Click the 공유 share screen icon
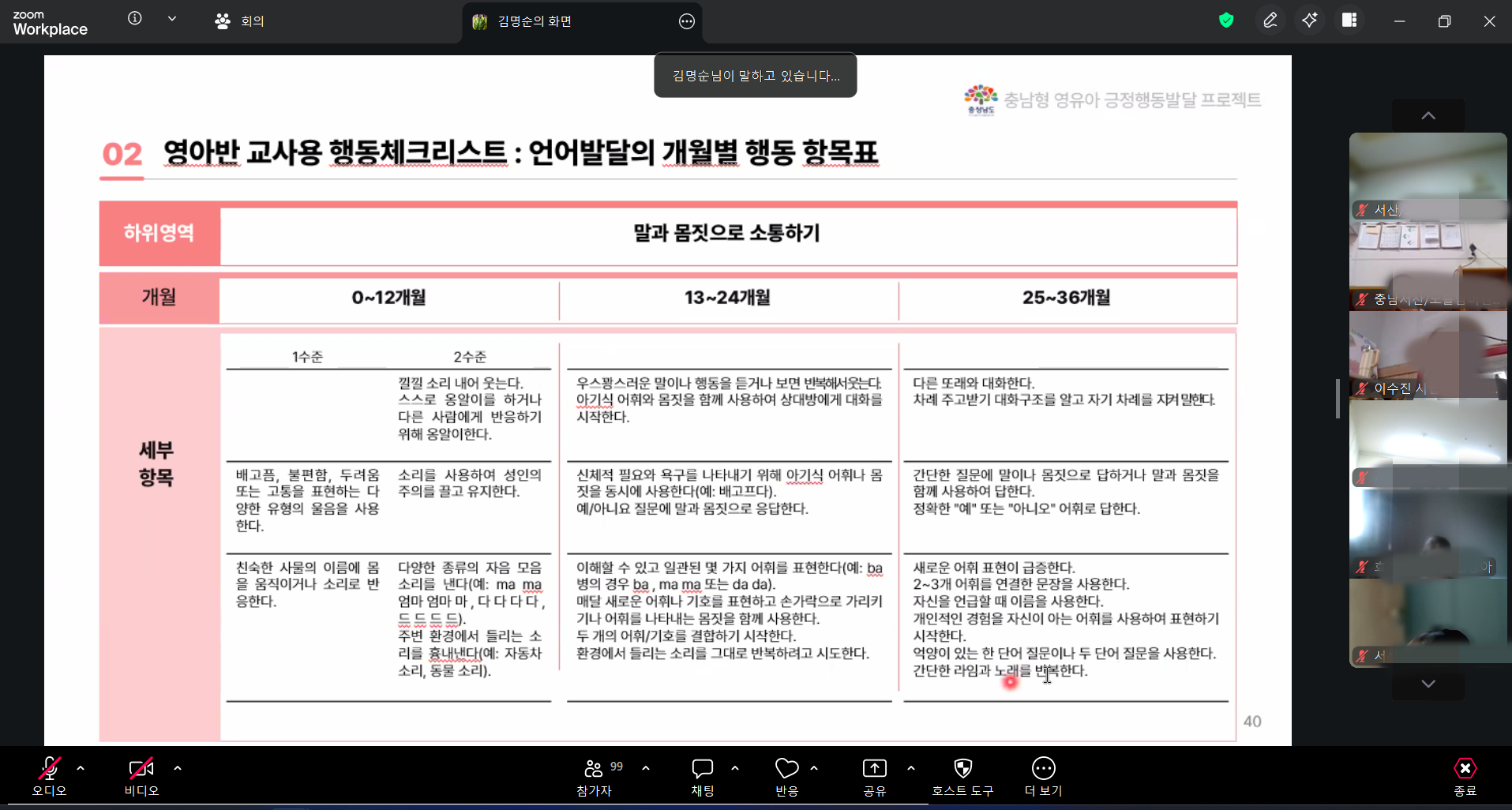Viewport: 1512px width, 810px height. (874, 776)
